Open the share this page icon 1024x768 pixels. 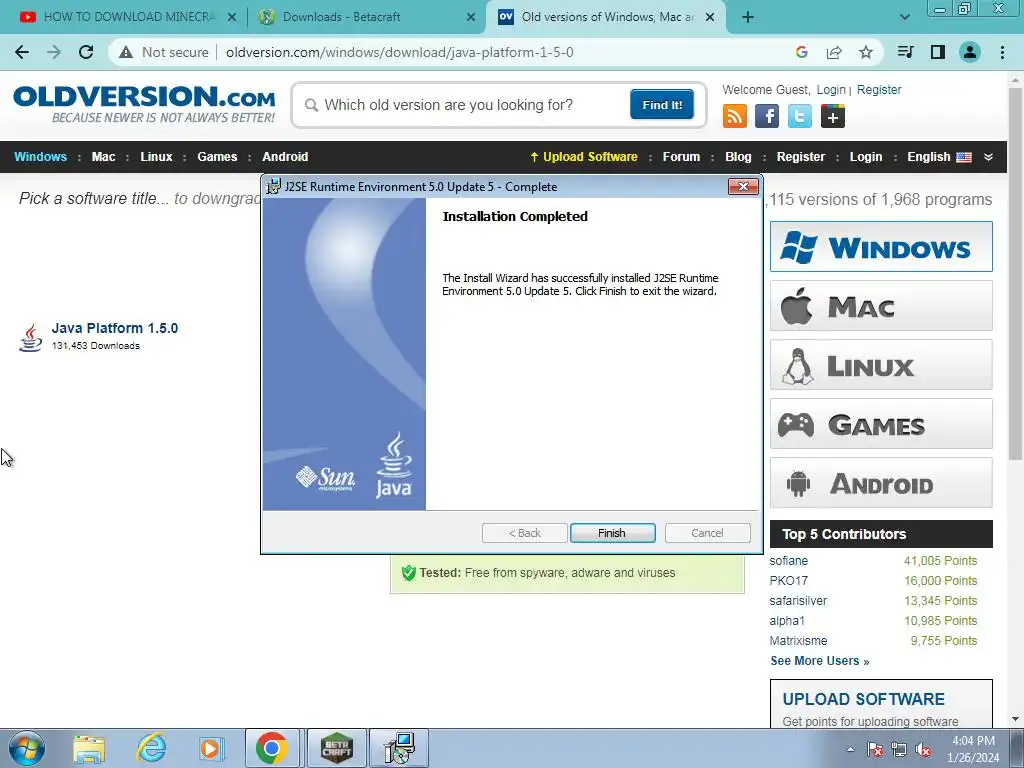click(834, 52)
